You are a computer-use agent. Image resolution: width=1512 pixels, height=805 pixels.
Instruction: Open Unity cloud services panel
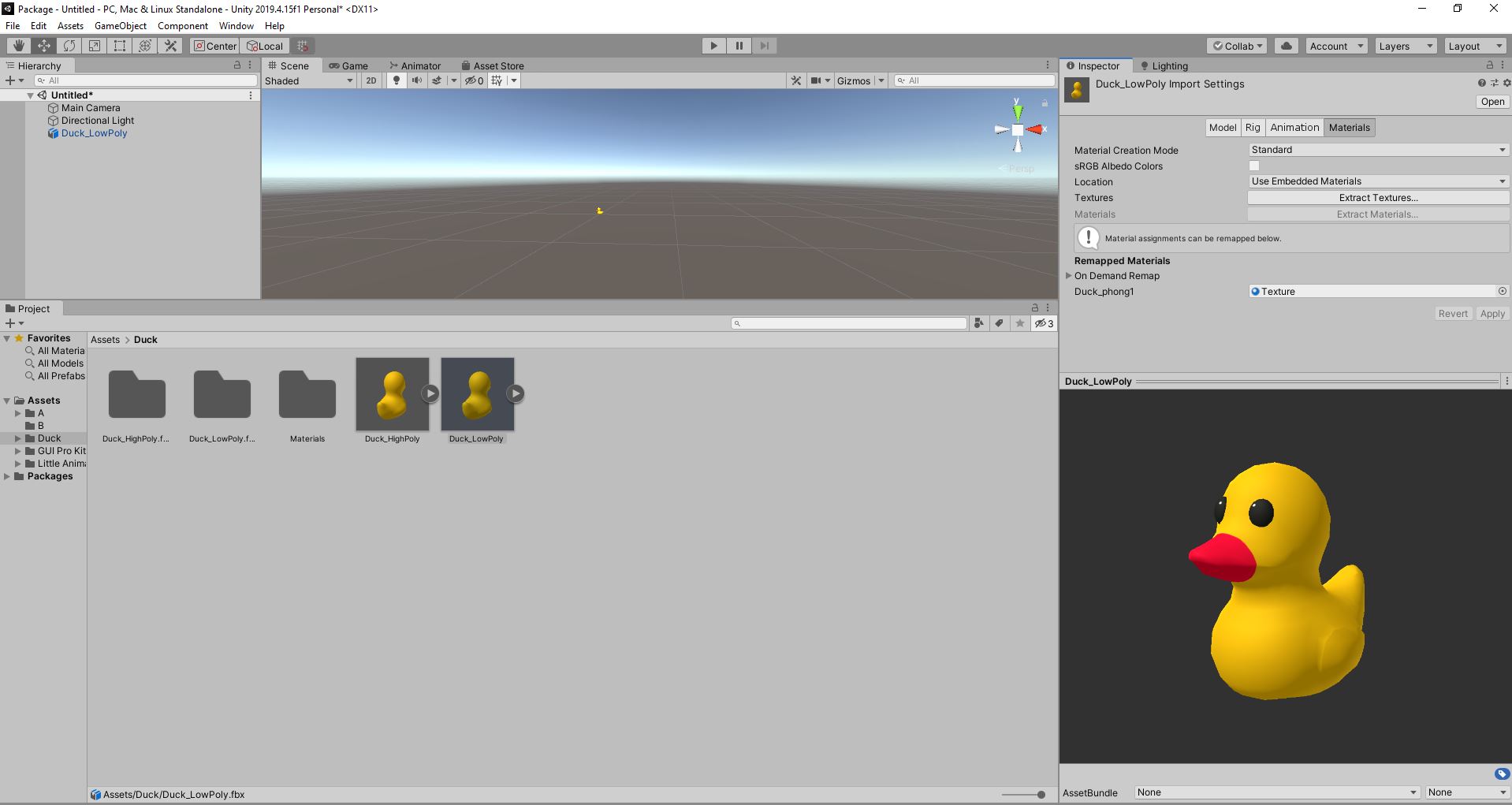pyautogui.click(x=1286, y=45)
